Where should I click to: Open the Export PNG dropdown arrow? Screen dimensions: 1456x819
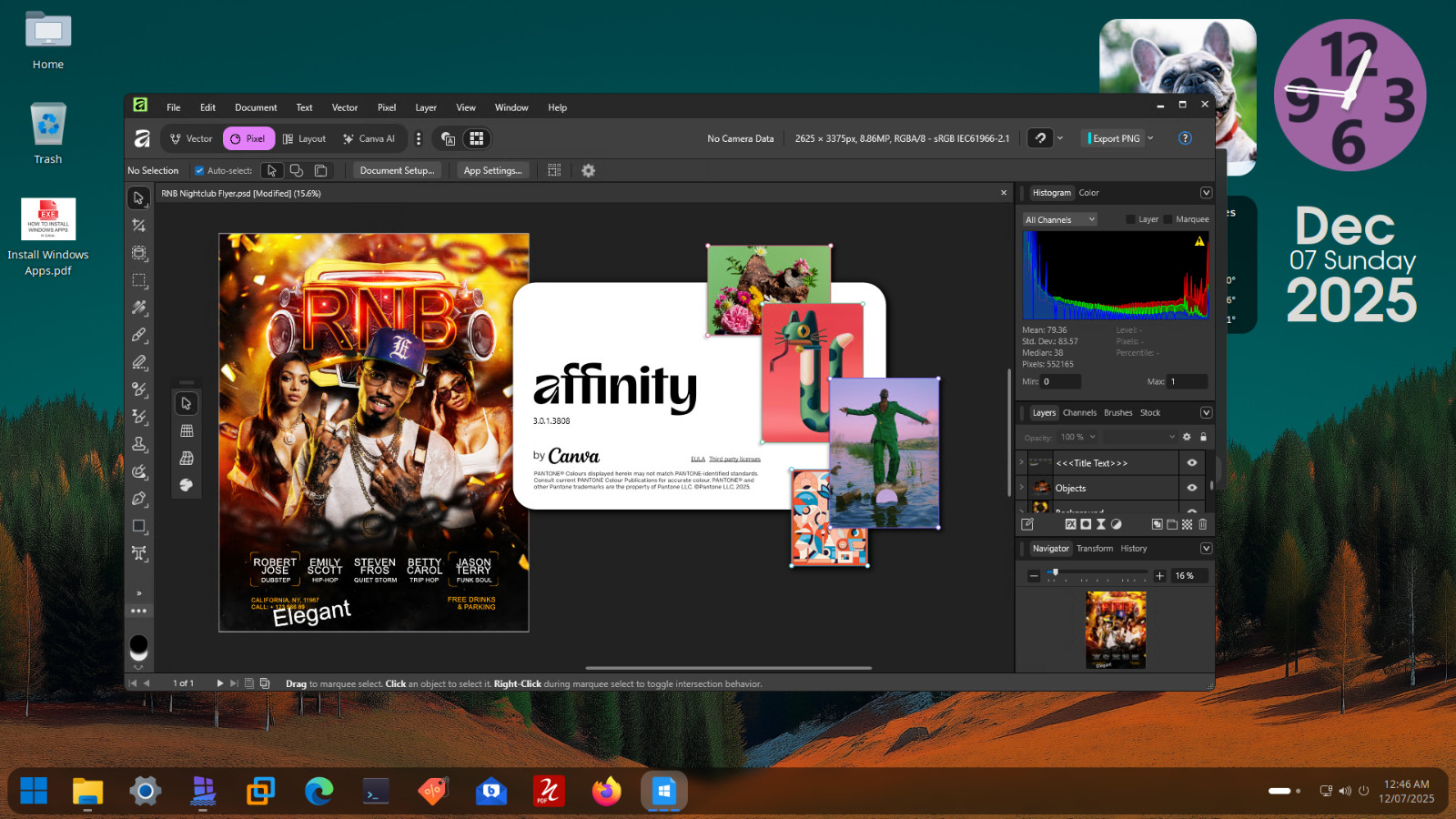1150,138
